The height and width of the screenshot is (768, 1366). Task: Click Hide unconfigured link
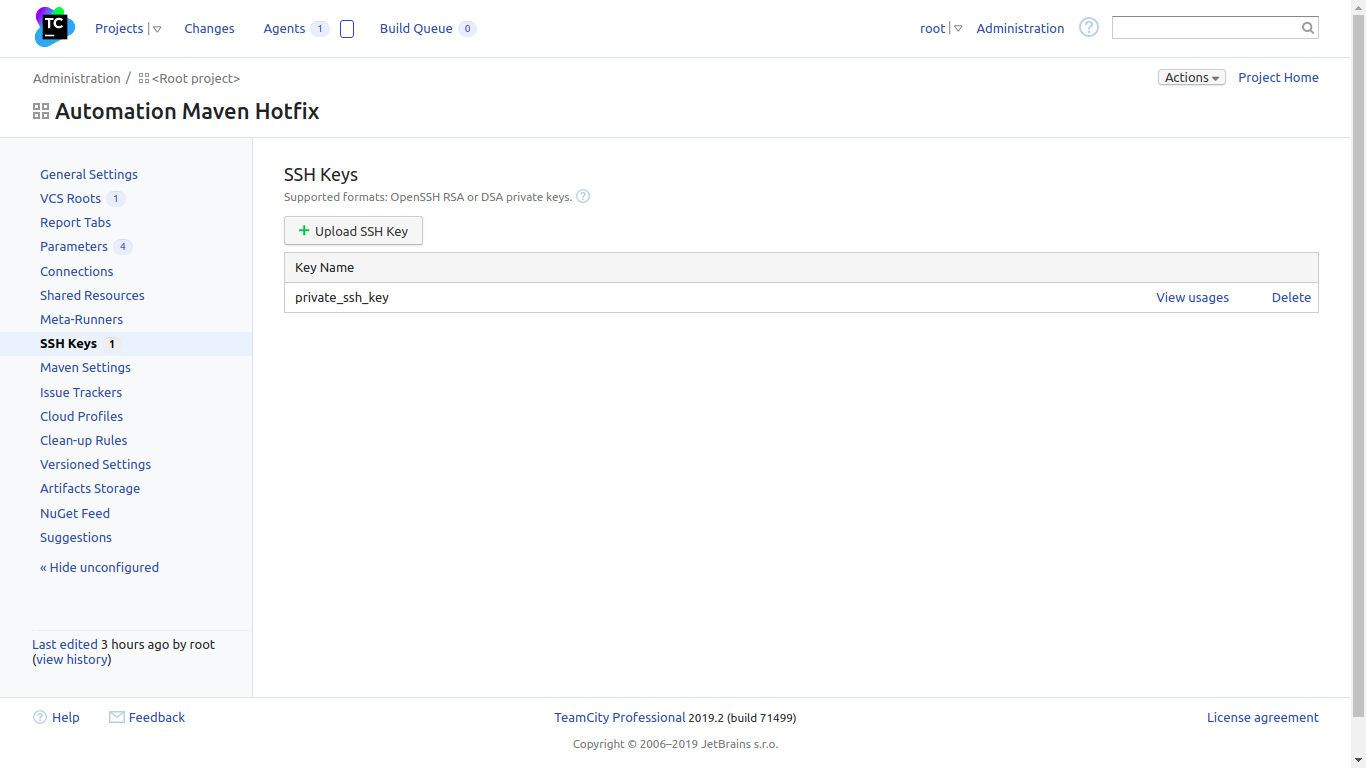(x=99, y=567)
